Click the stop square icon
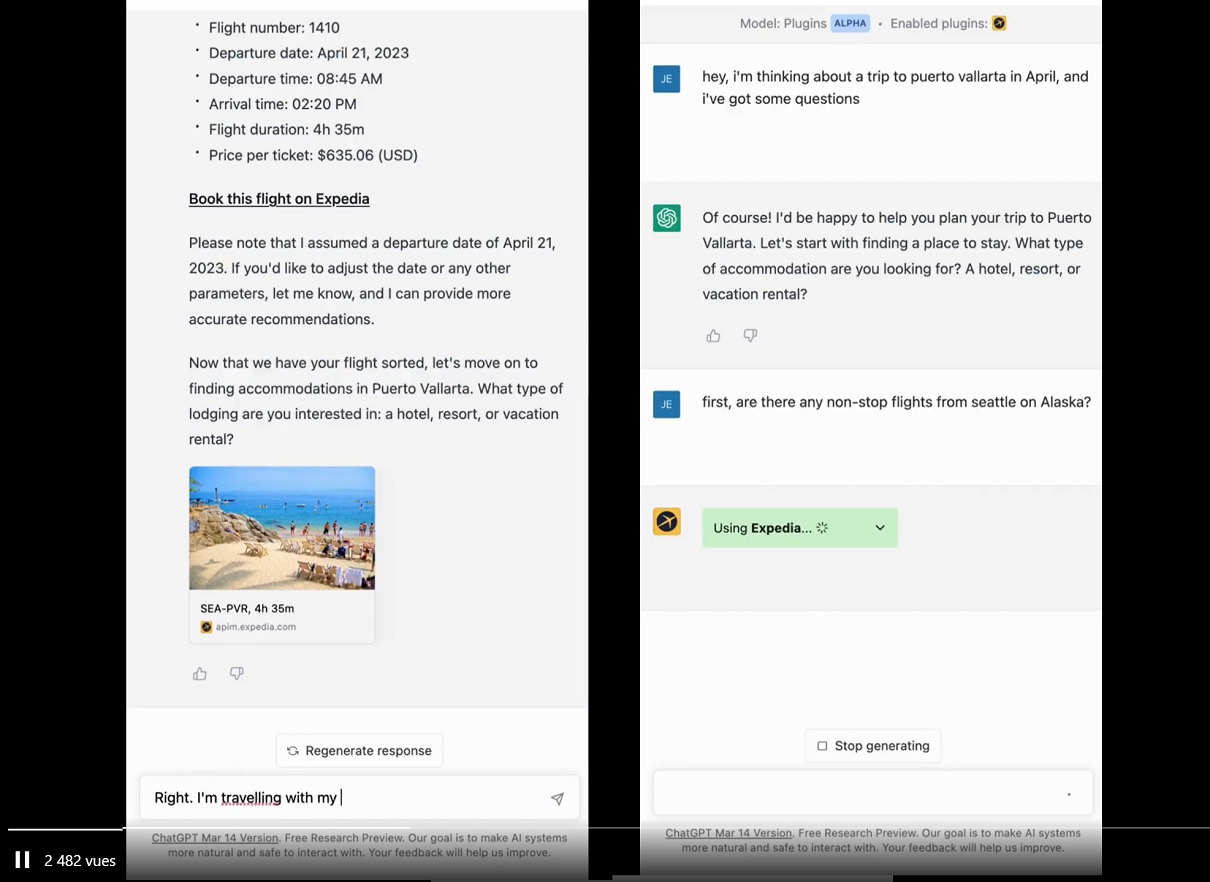 [822, 746]
